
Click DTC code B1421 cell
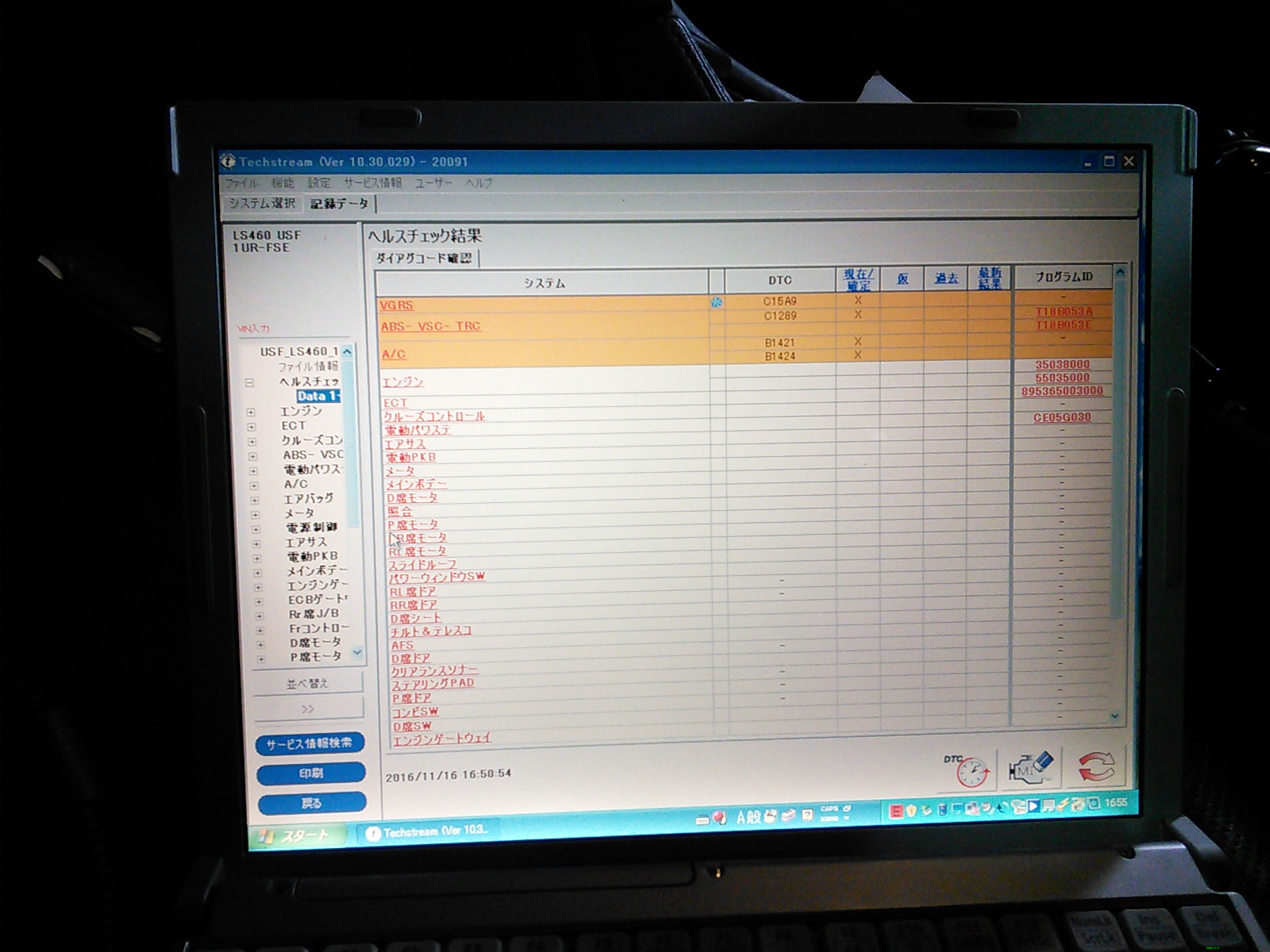pos(780,343)
